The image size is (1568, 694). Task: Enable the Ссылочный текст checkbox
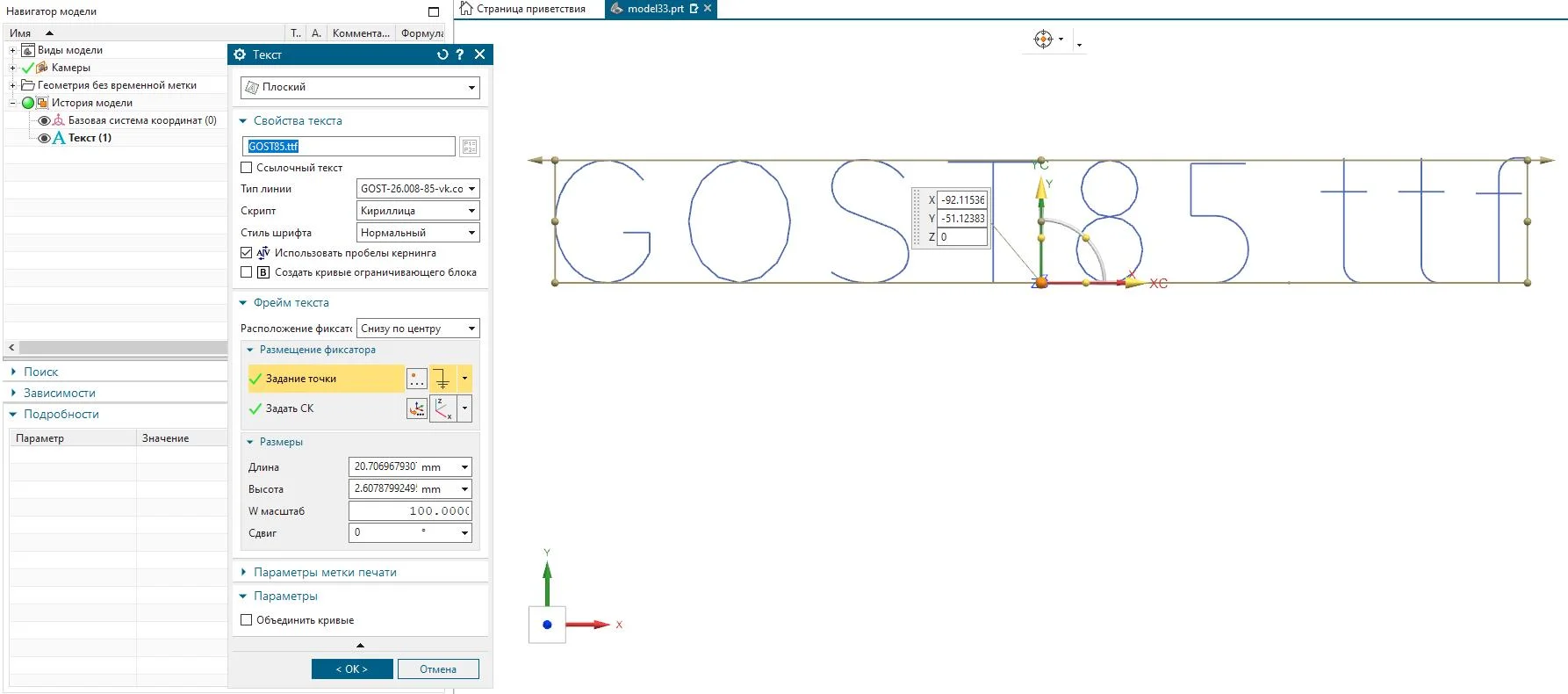pos(247,168)
